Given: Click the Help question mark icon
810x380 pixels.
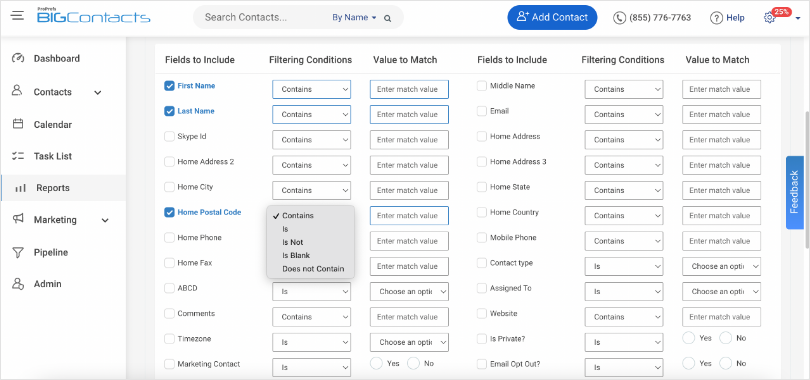Looking at the screenshot, I should [716, 18].
